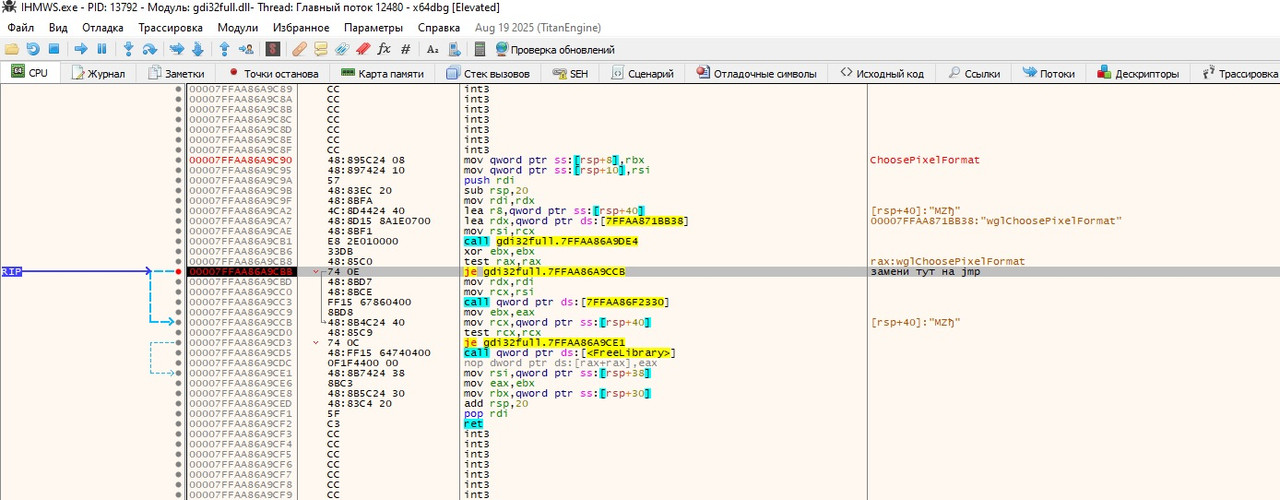This screenshot has width=1280, height=500.
Task: Open the Variables hash icon
Action: click(405, 49)
